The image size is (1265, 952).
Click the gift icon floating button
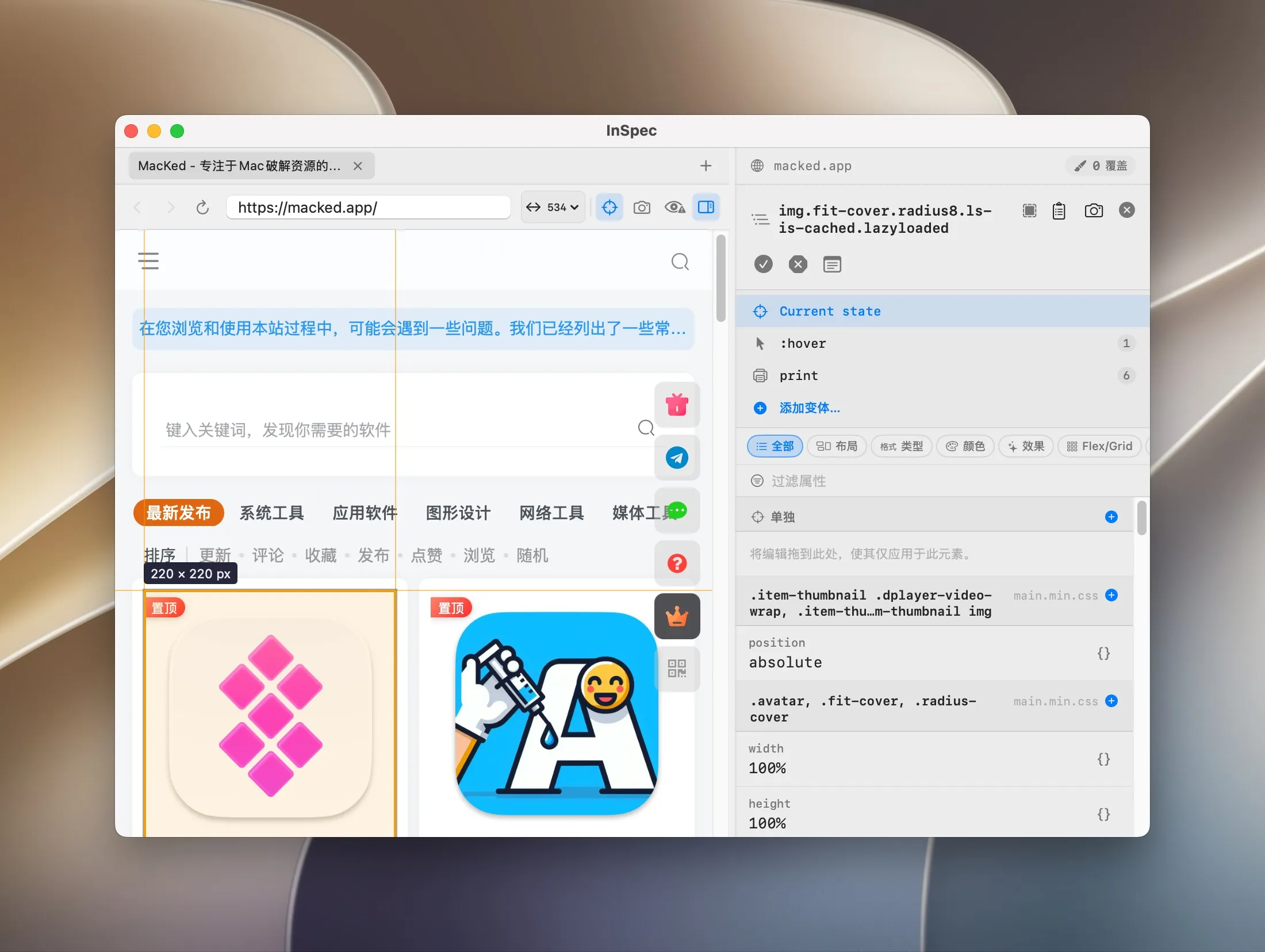tap(677, 405)
